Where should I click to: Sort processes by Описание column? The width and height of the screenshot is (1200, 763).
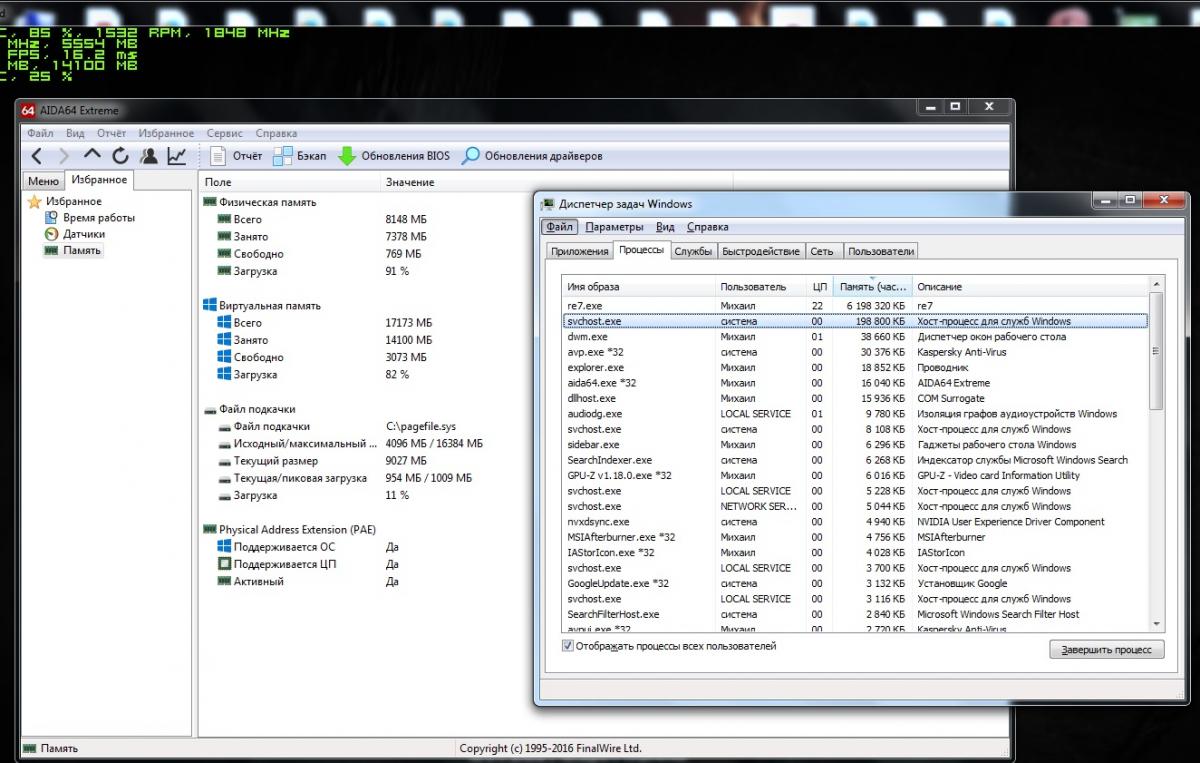point(1029,287)
